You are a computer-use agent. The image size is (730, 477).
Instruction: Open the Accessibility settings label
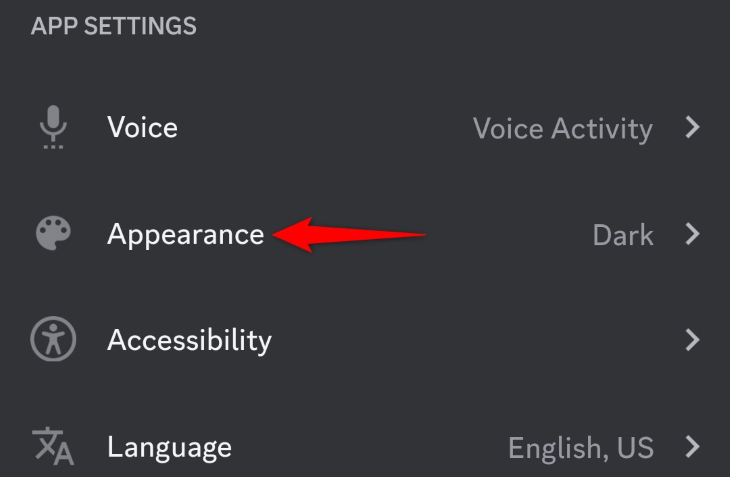(x=189, y=340)
